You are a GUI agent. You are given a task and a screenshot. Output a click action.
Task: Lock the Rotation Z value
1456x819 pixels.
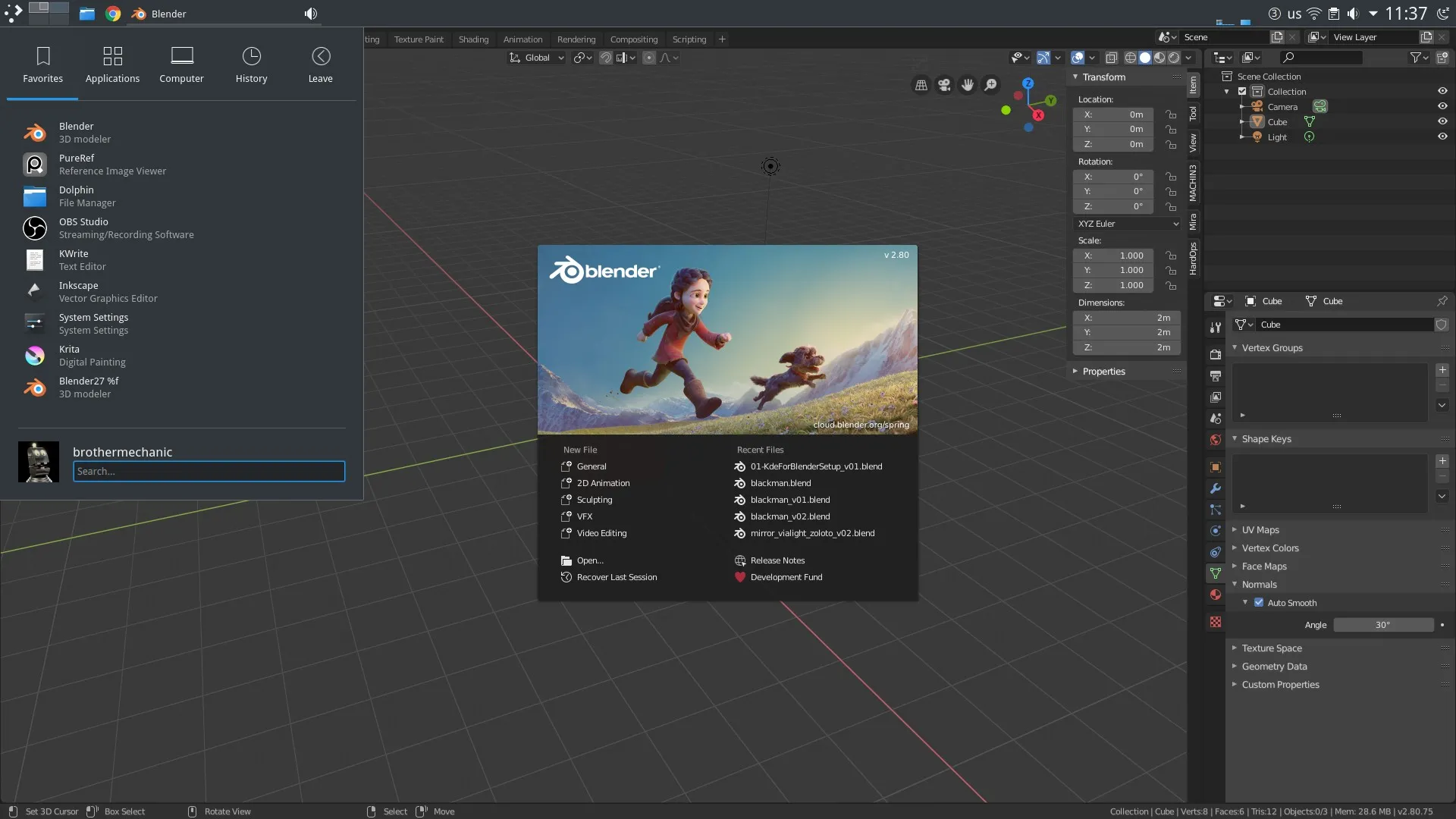coord(1171,206)
